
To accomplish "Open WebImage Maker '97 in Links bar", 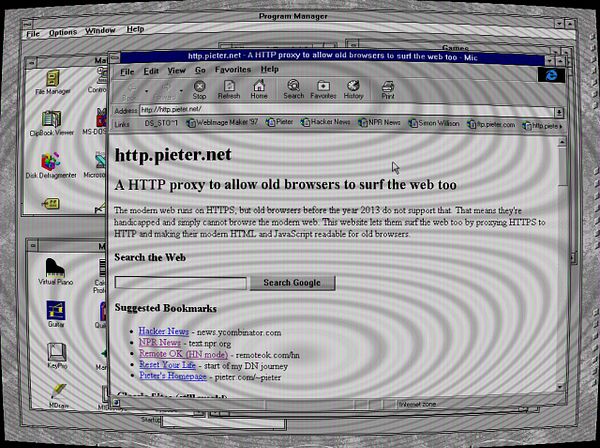I will coord(222,123).
